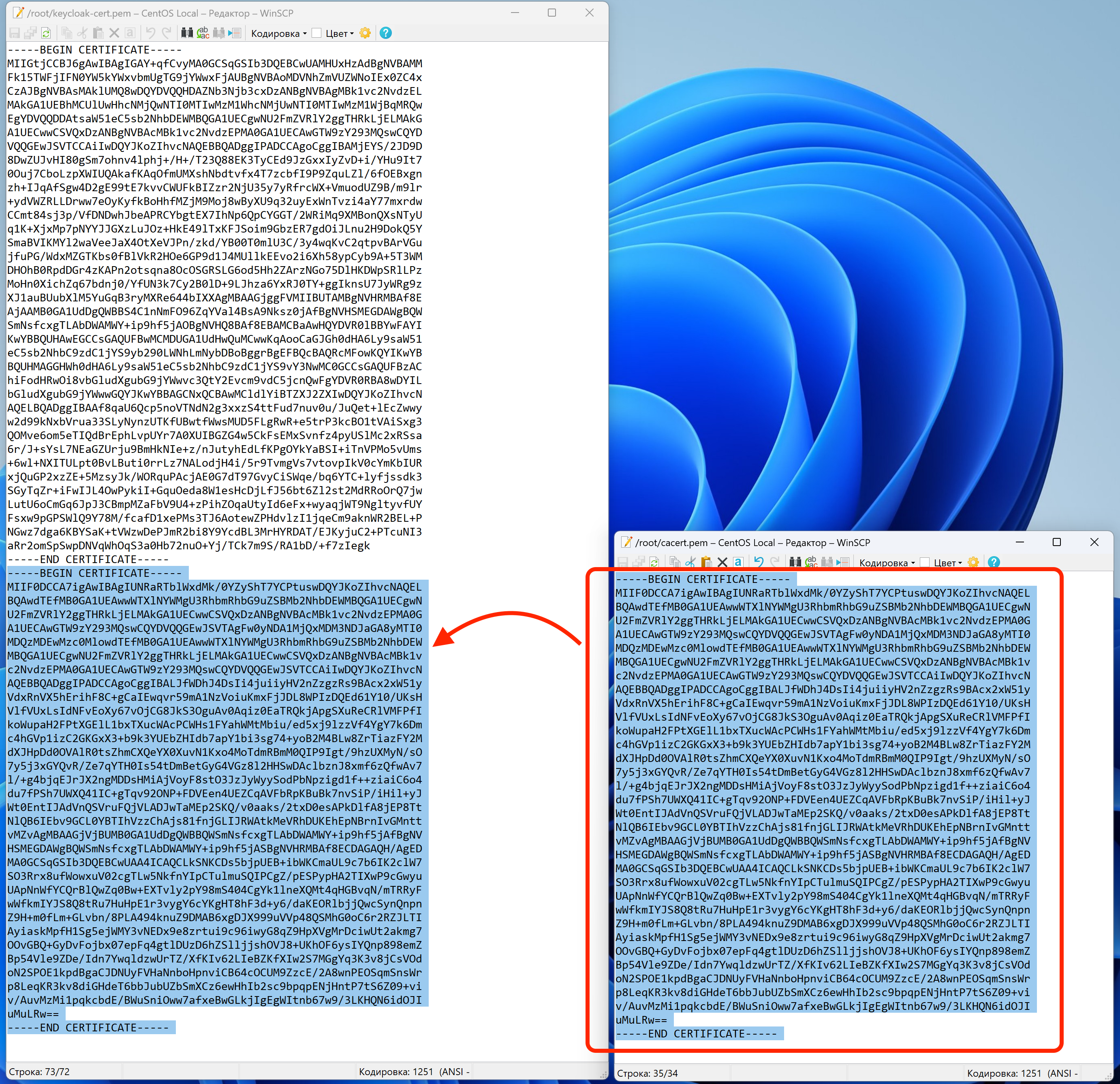1120x1084 pixels.
Task: Click line starting "MIIGtjCCBJ6gAwIBAgIGAY" in keycloak-cert.pem
Action: 215,63
